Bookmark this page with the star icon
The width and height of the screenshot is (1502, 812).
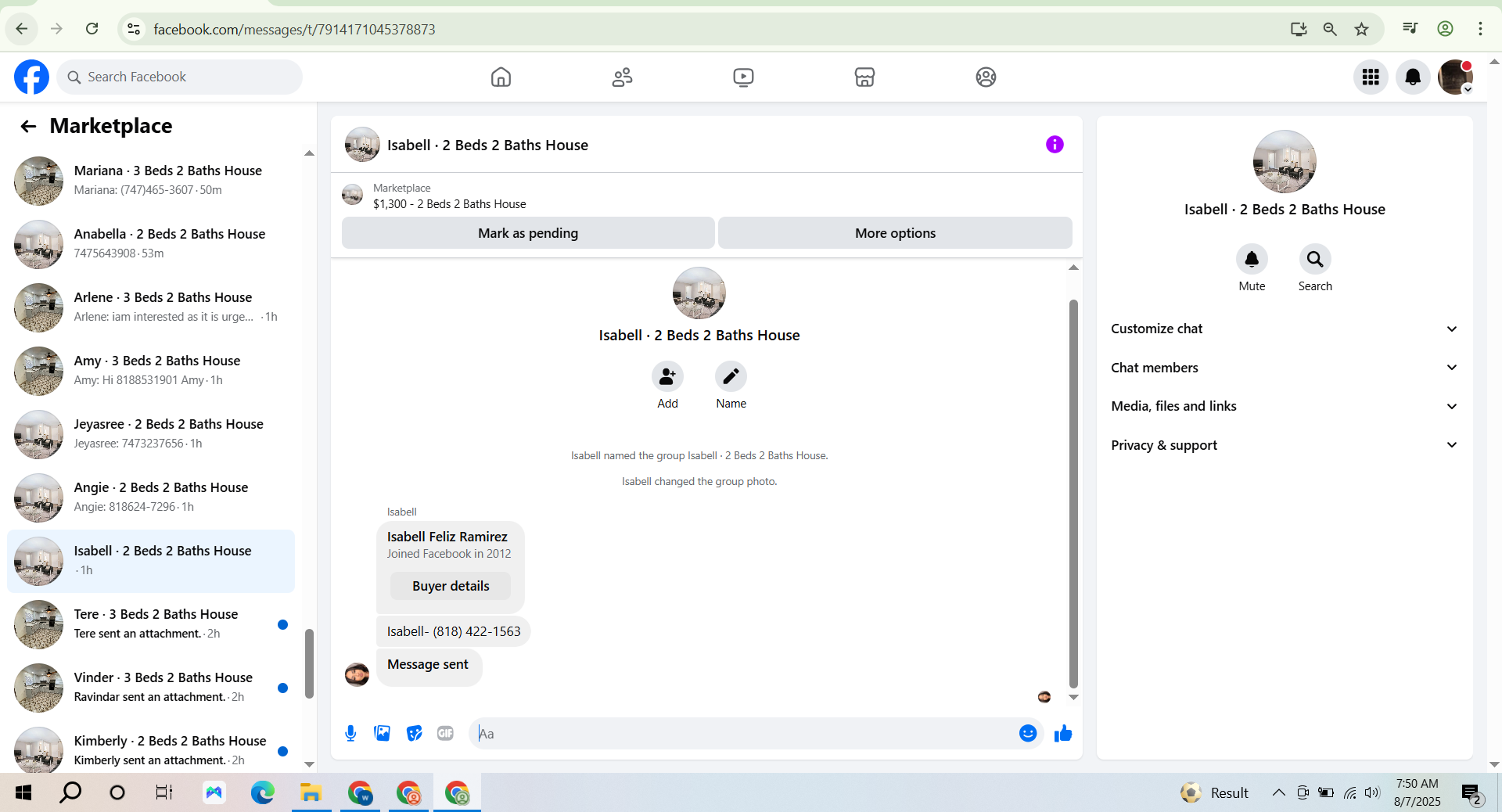1362,29
